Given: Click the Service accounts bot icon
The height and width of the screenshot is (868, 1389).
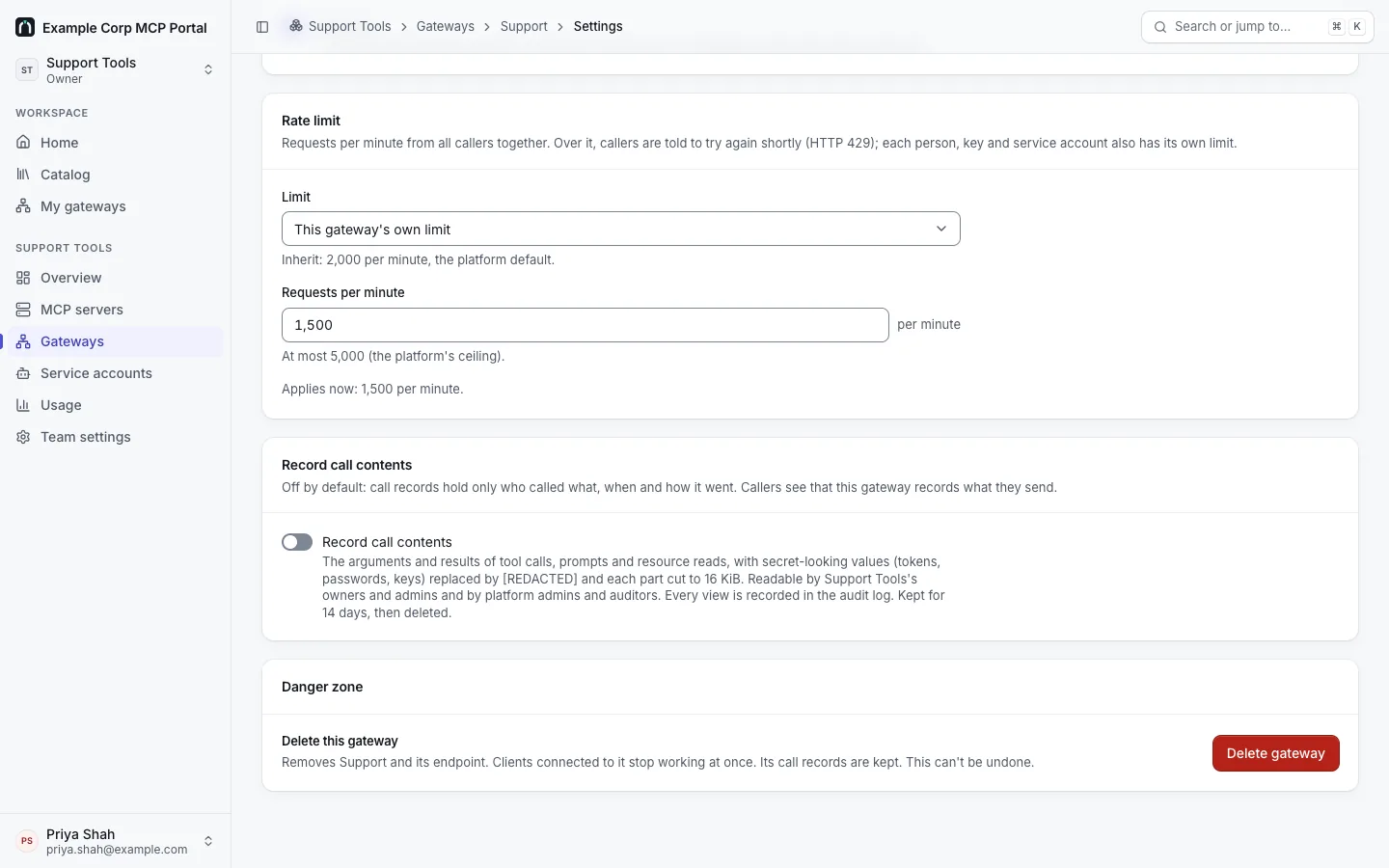Looking at the screenshot, I should [x=23, y=372].
